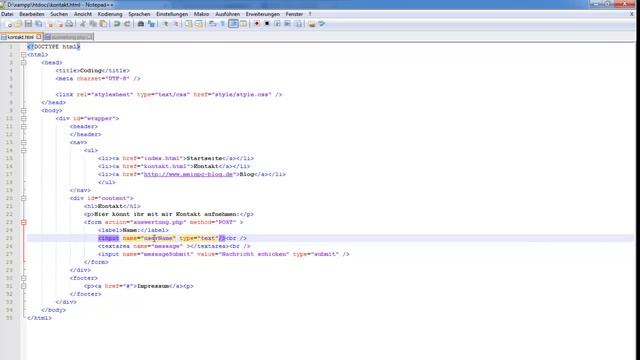The image size is (640, 360).
Task: Open the Replace dialog toolbar icon
Action: (x=151, y=24)
